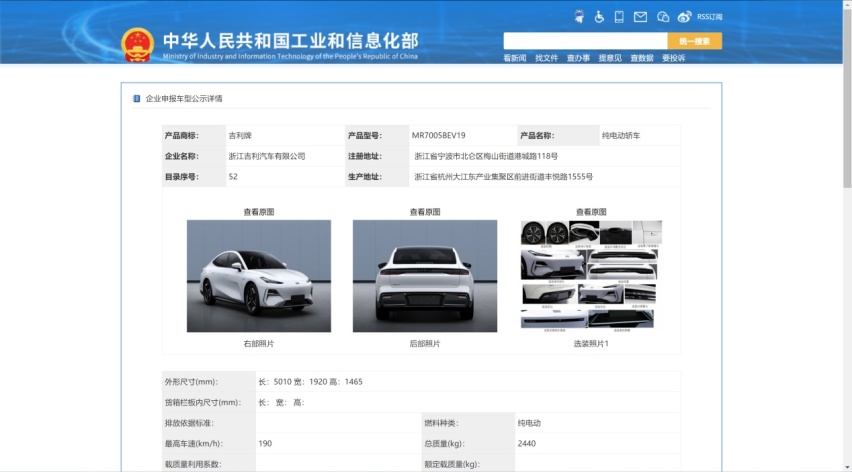This screenshot has width=852, height=472.
Task: Click the 后部照片 caption
Action: coord(425,344)
